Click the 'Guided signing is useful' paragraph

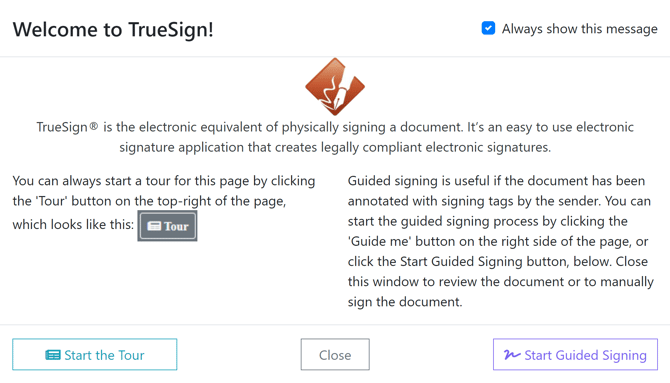(x=501, y=242)
